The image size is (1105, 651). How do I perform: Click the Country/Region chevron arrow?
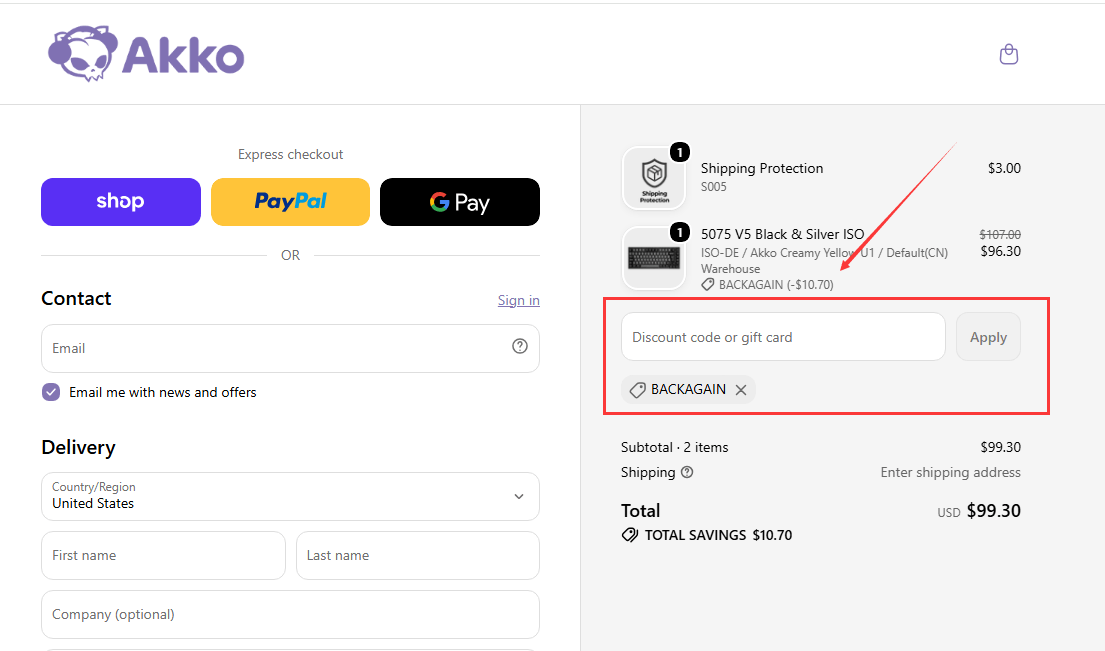(x=519, y=496)
